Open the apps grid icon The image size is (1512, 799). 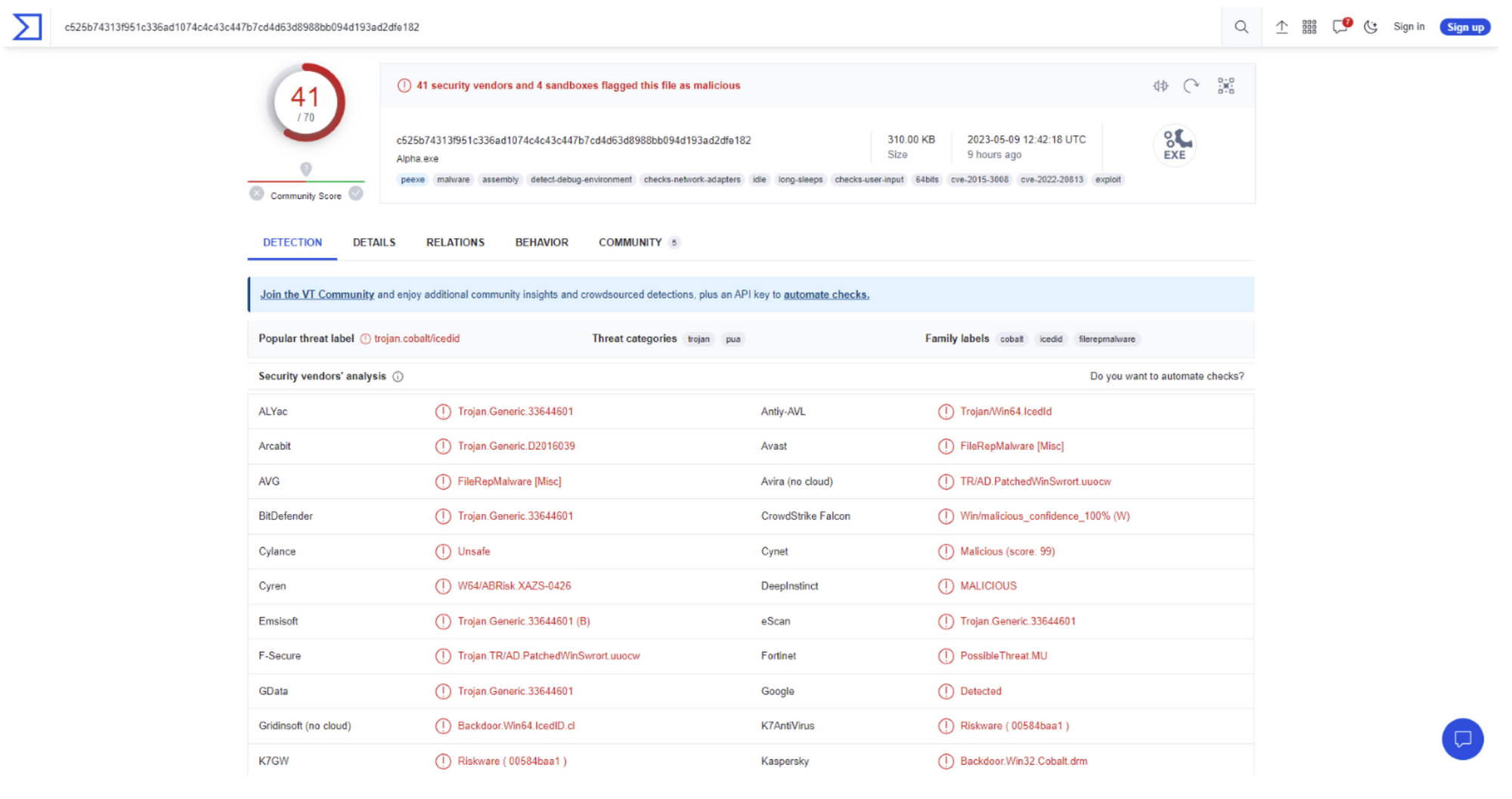coord(1309,27)
